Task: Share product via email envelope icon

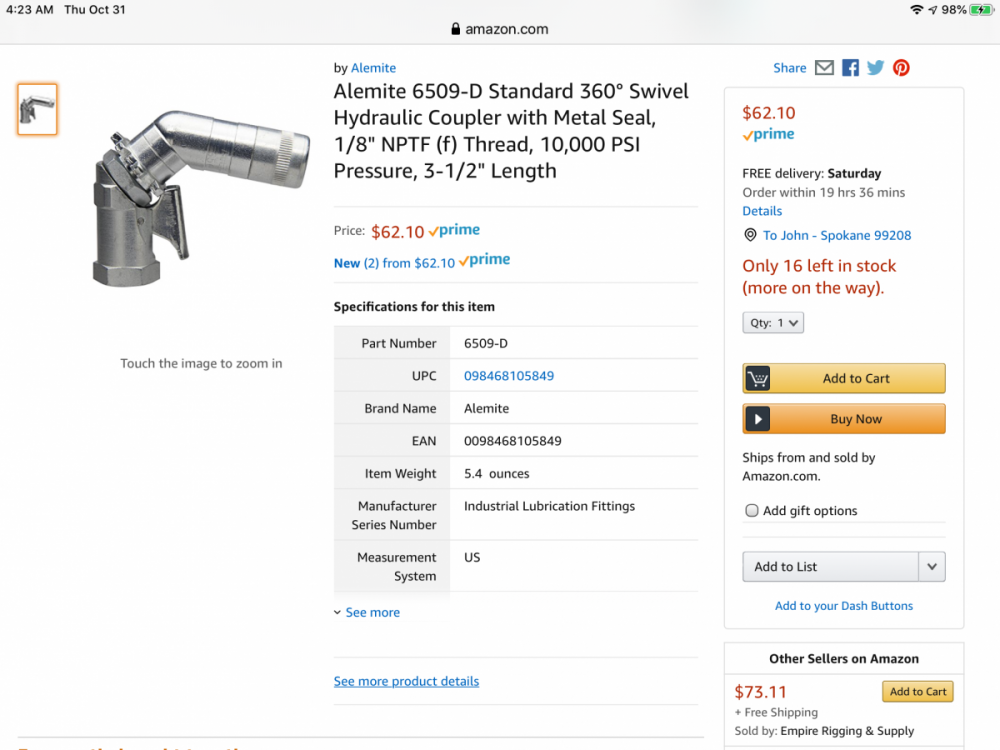Action: point(824,68)
